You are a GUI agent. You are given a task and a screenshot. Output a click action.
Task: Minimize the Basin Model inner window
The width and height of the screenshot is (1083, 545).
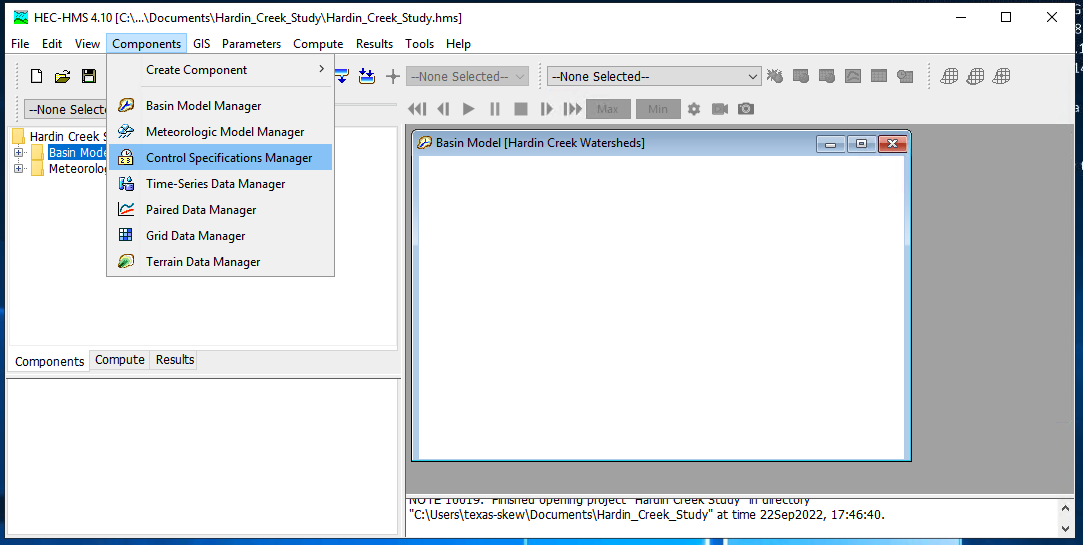[x=831, y=144]
